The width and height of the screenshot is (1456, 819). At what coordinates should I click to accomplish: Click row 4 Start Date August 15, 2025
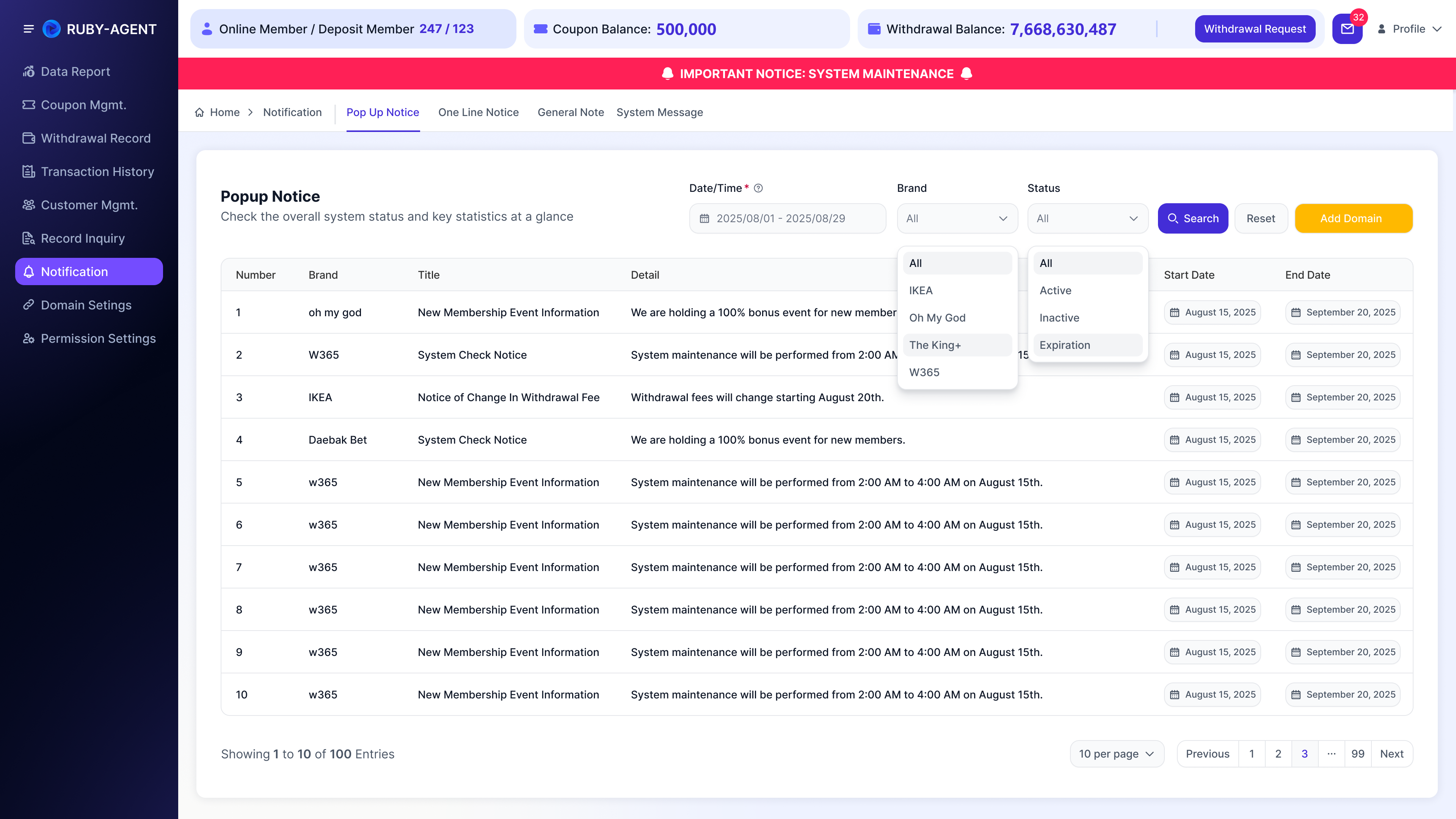click(x=1212, y=440)
